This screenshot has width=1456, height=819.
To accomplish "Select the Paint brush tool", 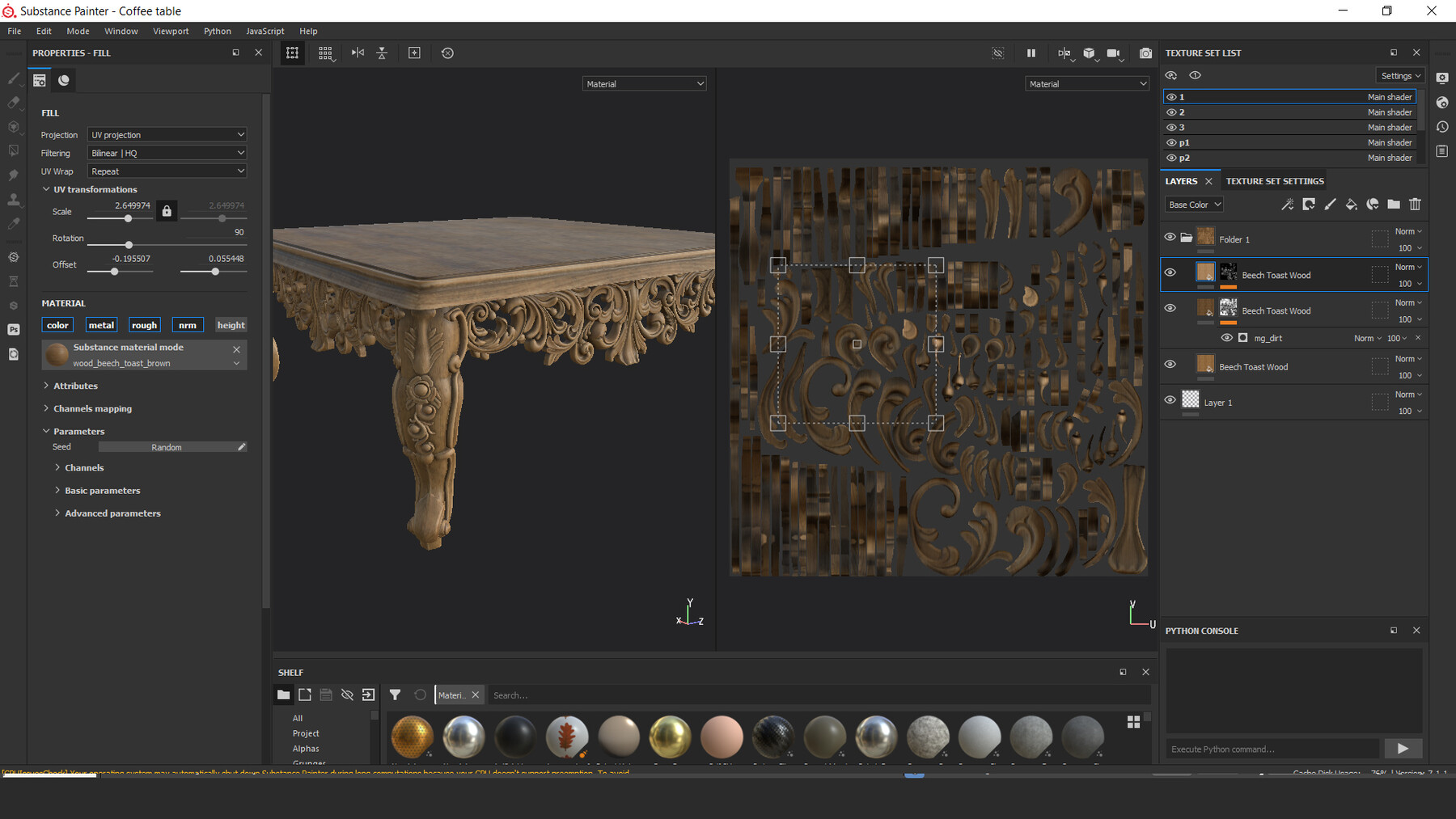I will [x=14, y=79].
